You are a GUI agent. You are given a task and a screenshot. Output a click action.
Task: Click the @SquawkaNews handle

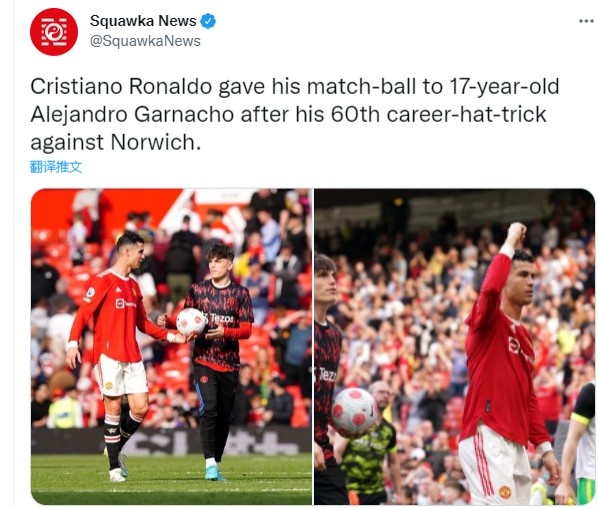[x=145, y=41]
